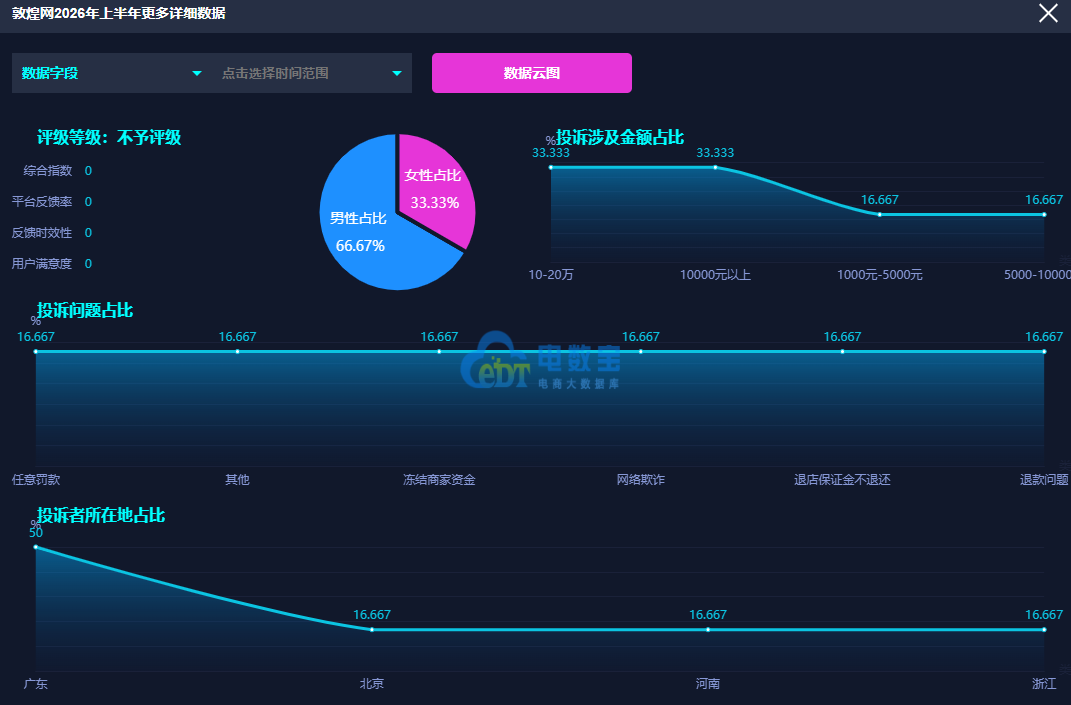Close the 敦煌网 detailed data dialog

(1048, 13)
